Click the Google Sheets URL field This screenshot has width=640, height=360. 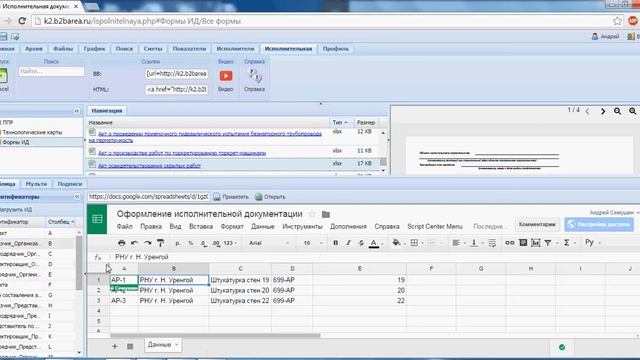click(149, 197)
